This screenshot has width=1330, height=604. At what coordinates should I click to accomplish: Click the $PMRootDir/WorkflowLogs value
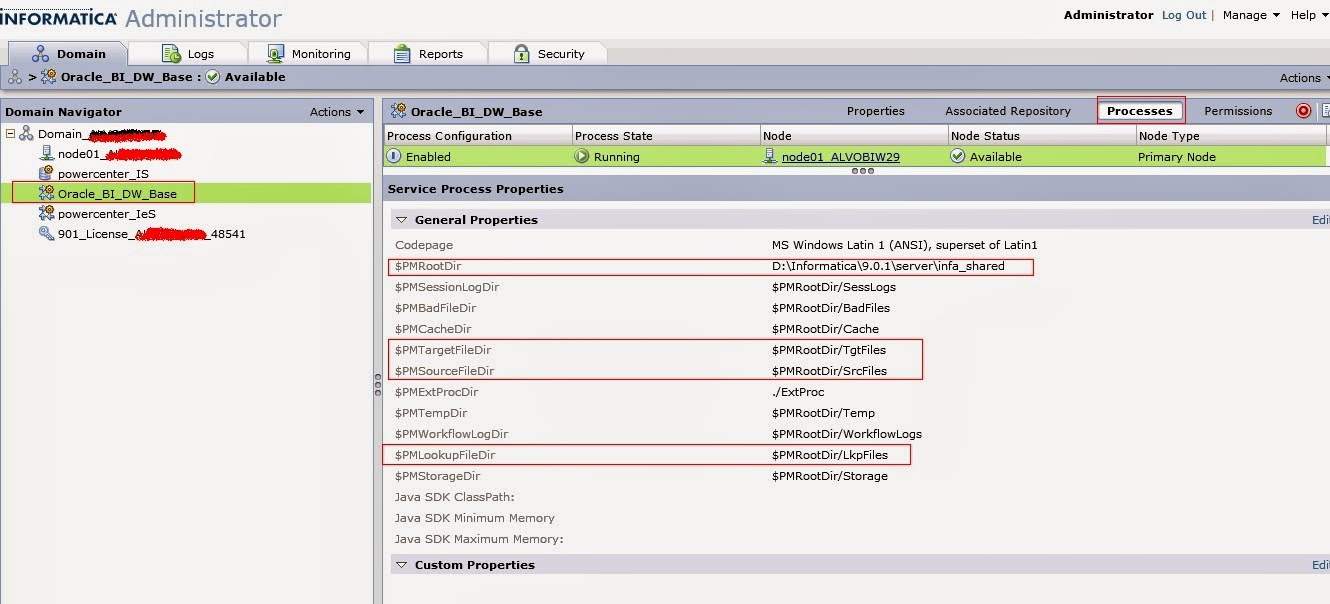pyautogui.click(x=846, y=434)
